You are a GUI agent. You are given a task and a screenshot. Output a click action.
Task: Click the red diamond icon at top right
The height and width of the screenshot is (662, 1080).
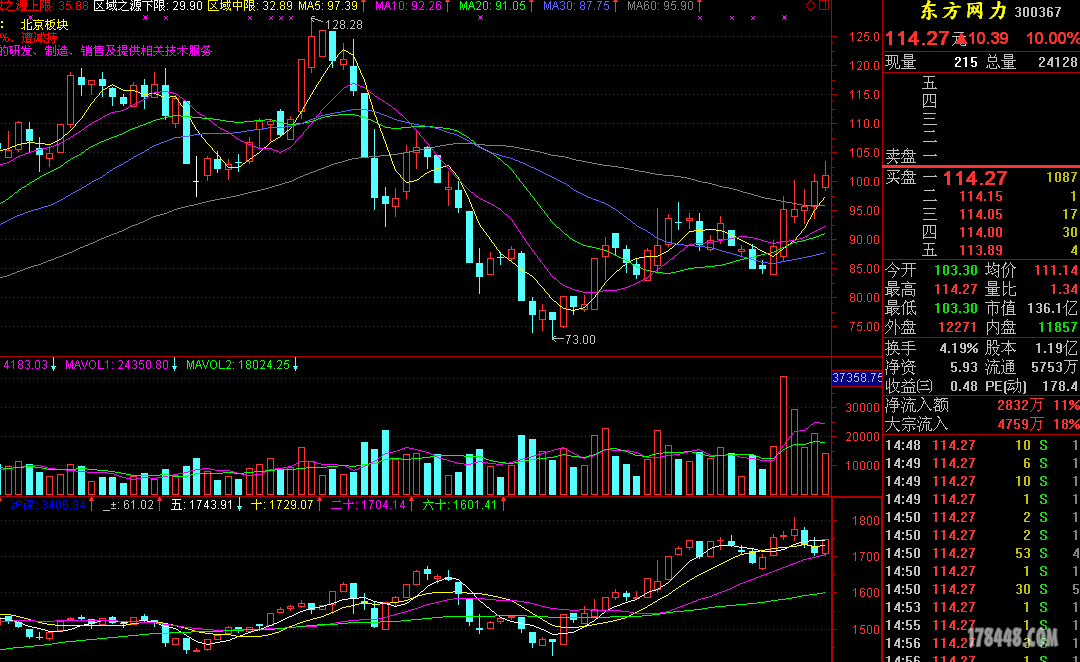810,6
